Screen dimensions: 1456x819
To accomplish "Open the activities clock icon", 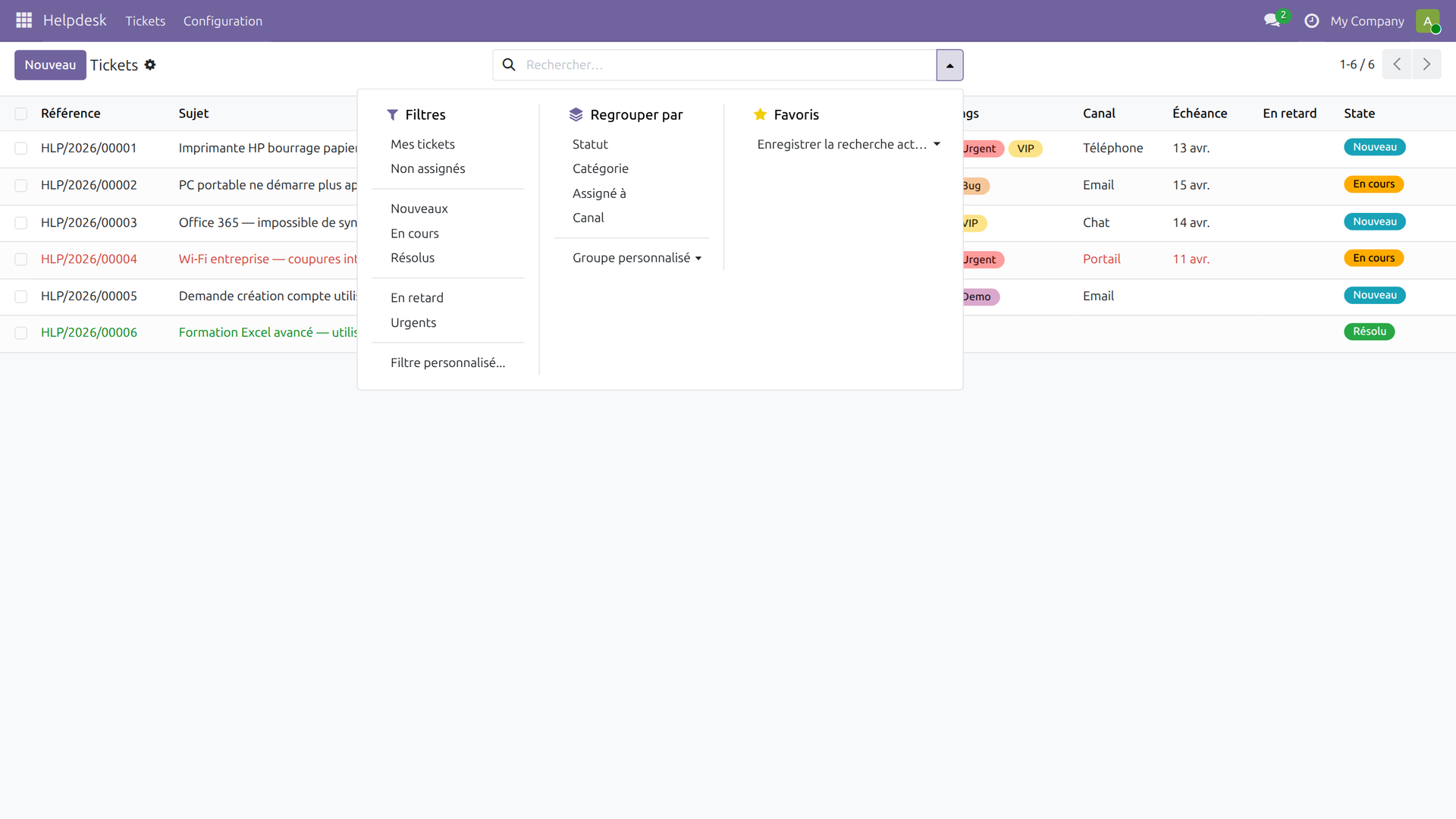I will pos(1311,20).
